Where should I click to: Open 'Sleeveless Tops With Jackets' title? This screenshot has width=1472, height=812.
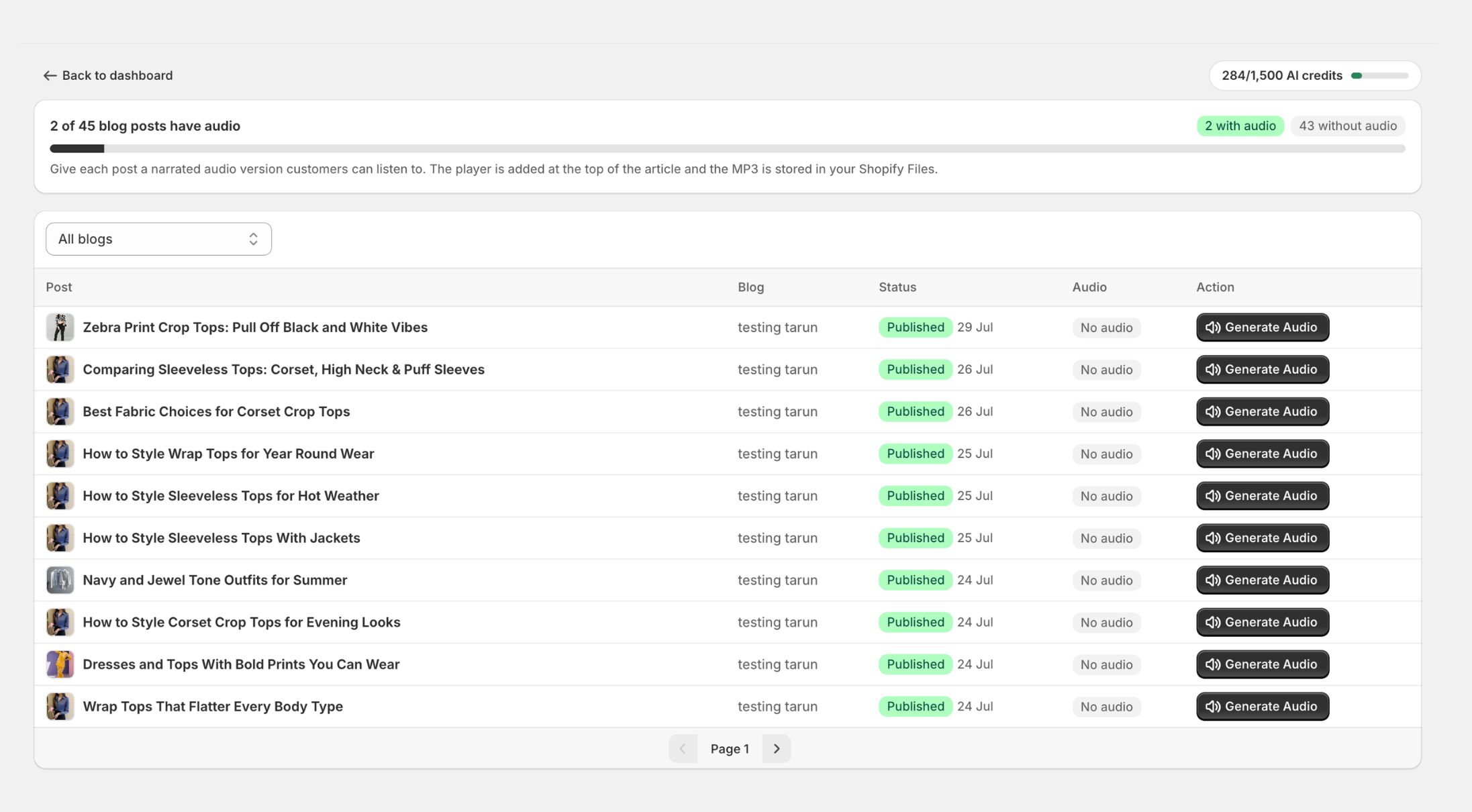[x=222, y=538]
